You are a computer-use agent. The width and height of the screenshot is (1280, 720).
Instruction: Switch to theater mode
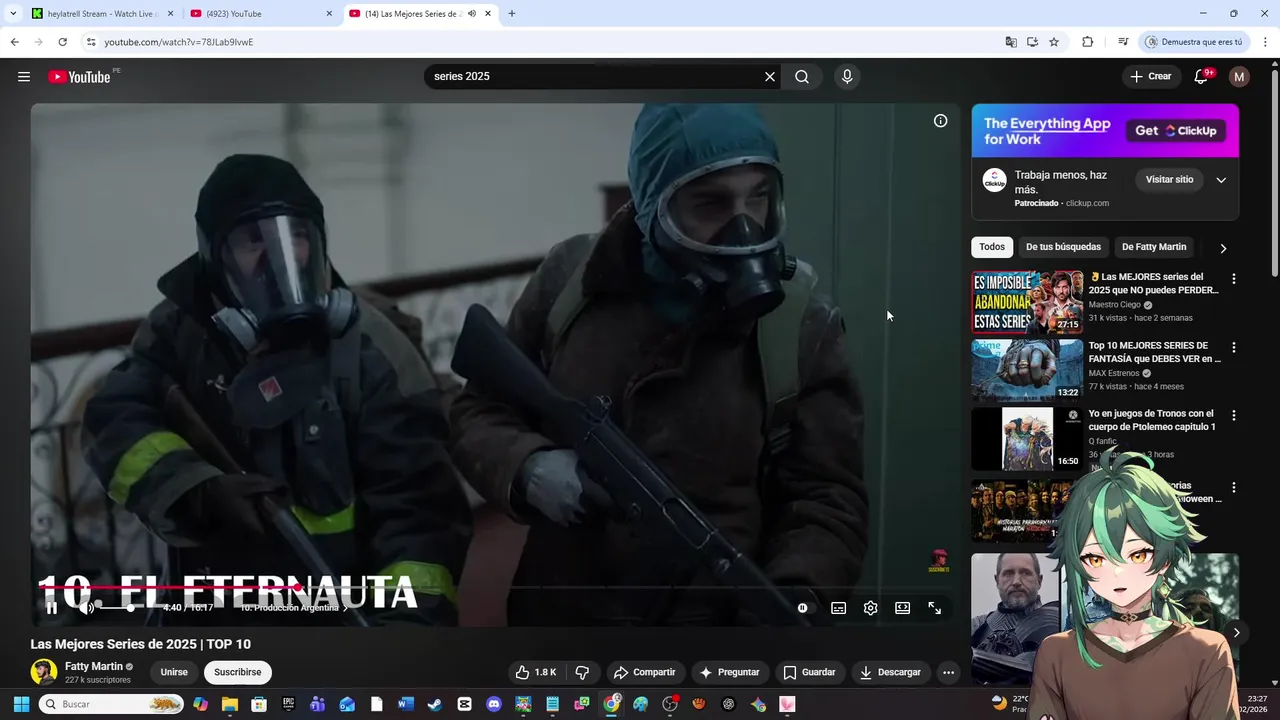903,608
